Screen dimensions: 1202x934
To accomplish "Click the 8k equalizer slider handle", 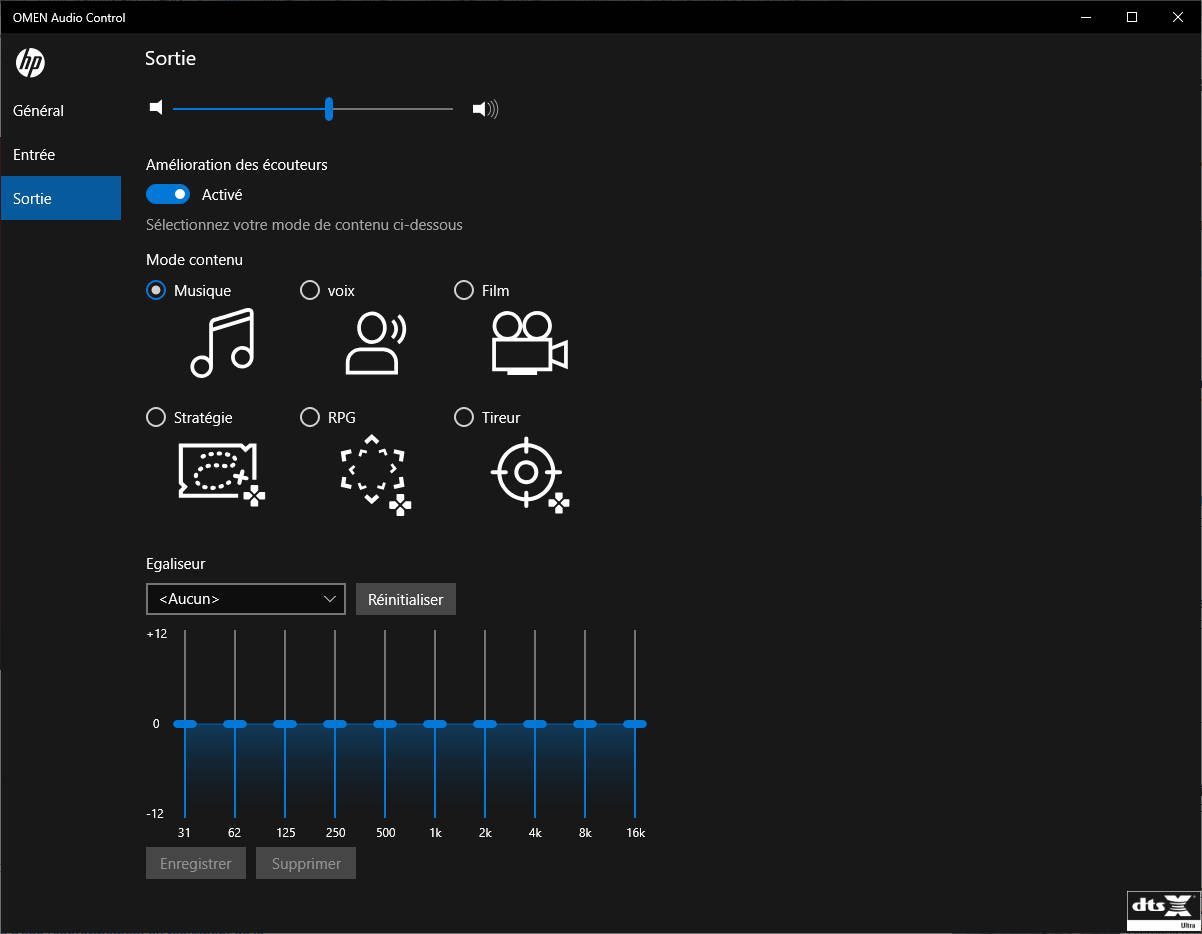I will tap(585, 724).
